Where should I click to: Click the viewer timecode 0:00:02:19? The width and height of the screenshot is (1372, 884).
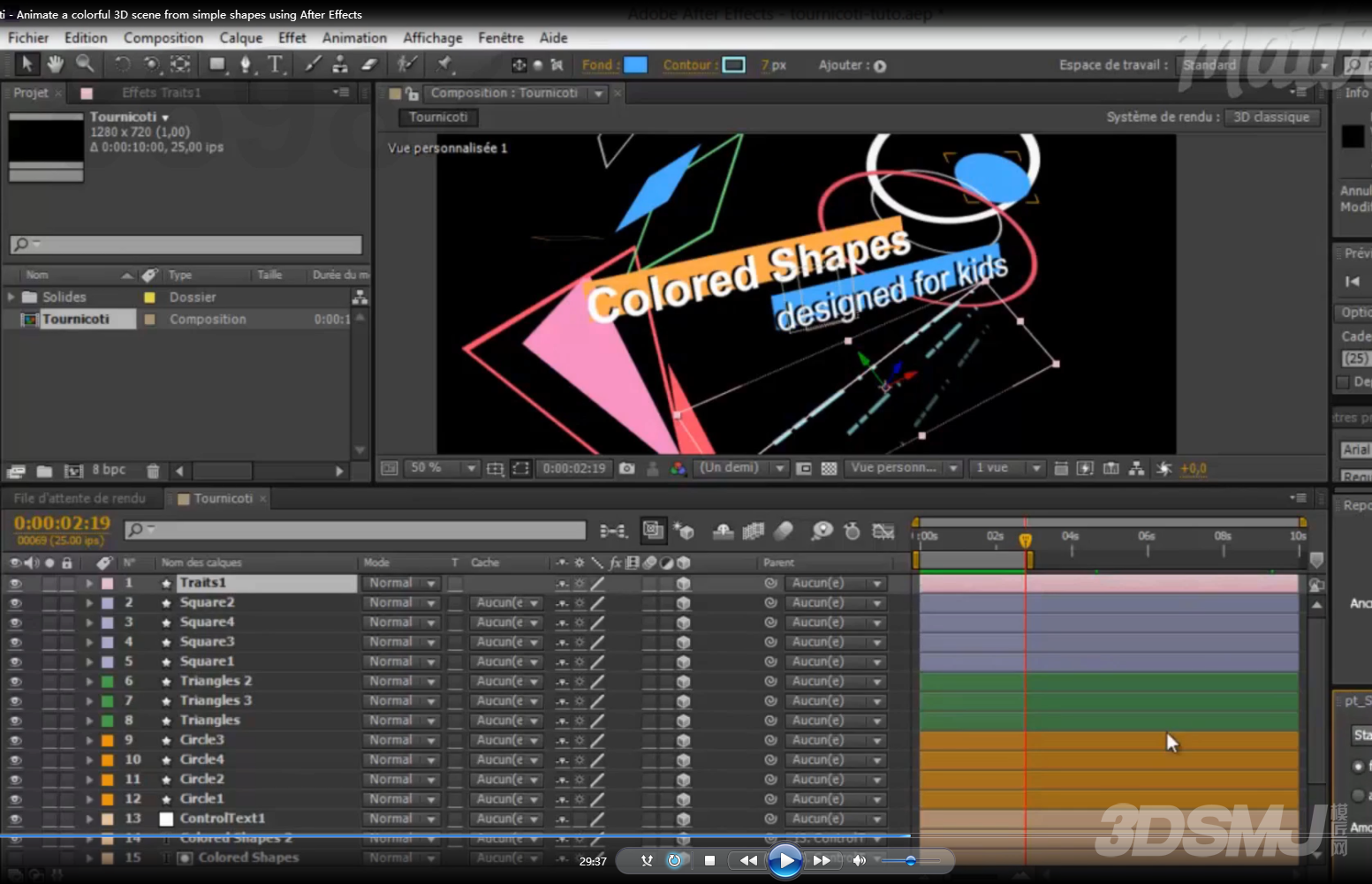(x=574, y=468)
